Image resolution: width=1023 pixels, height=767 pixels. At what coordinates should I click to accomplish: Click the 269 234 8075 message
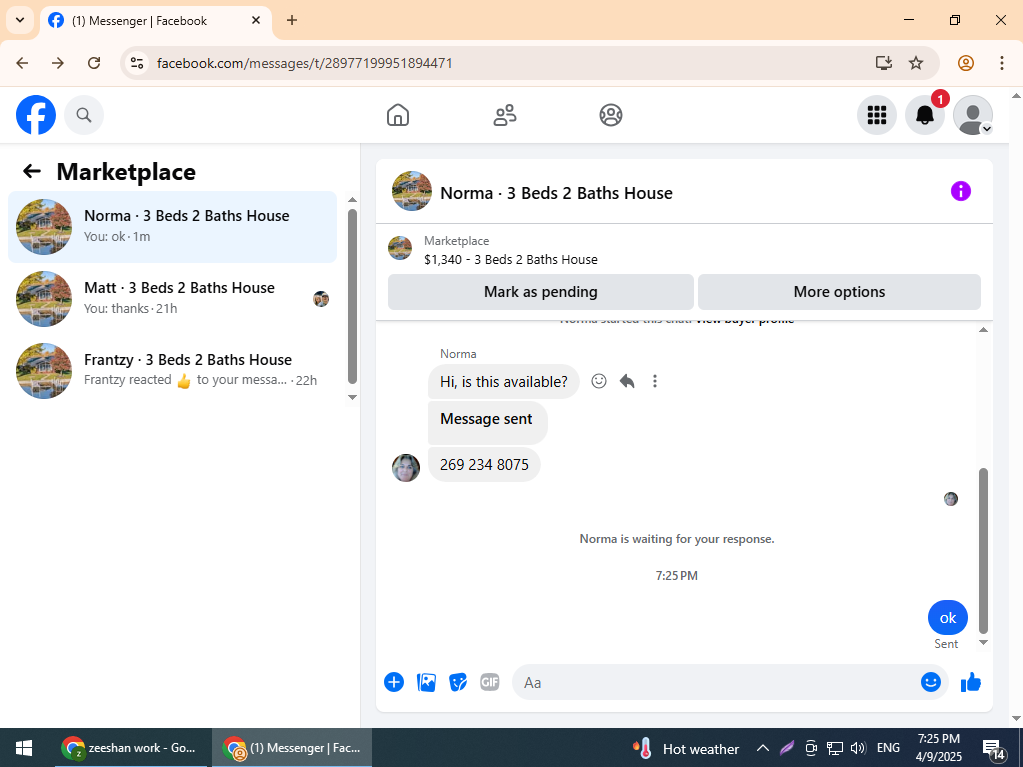pos(484,465)
